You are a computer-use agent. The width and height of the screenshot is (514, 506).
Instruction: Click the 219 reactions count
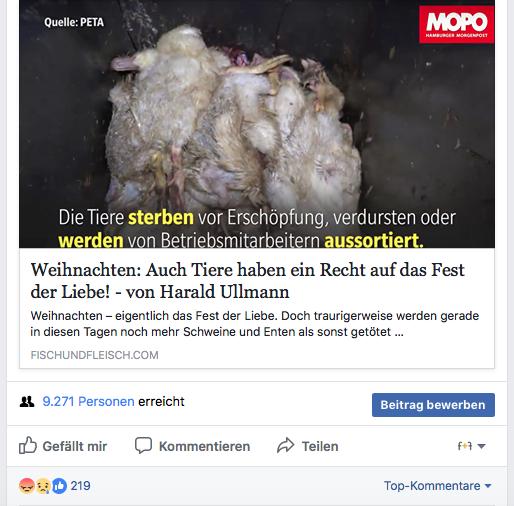pos(80,486)
